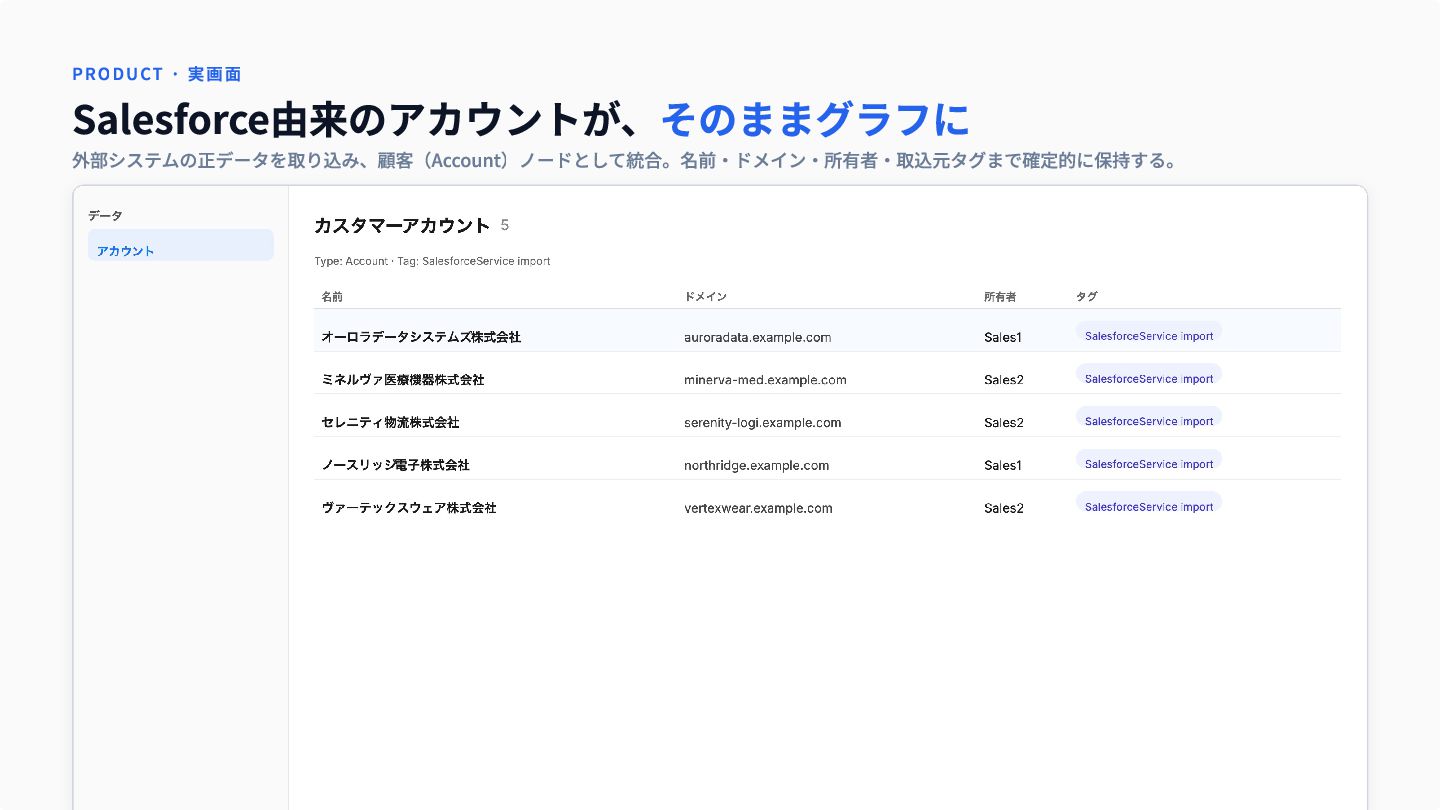Click the Sales1 owner in the オーロラデータシステムズ row
The width and height of the screenshot is (1440, 810).
click(1003, 337)
